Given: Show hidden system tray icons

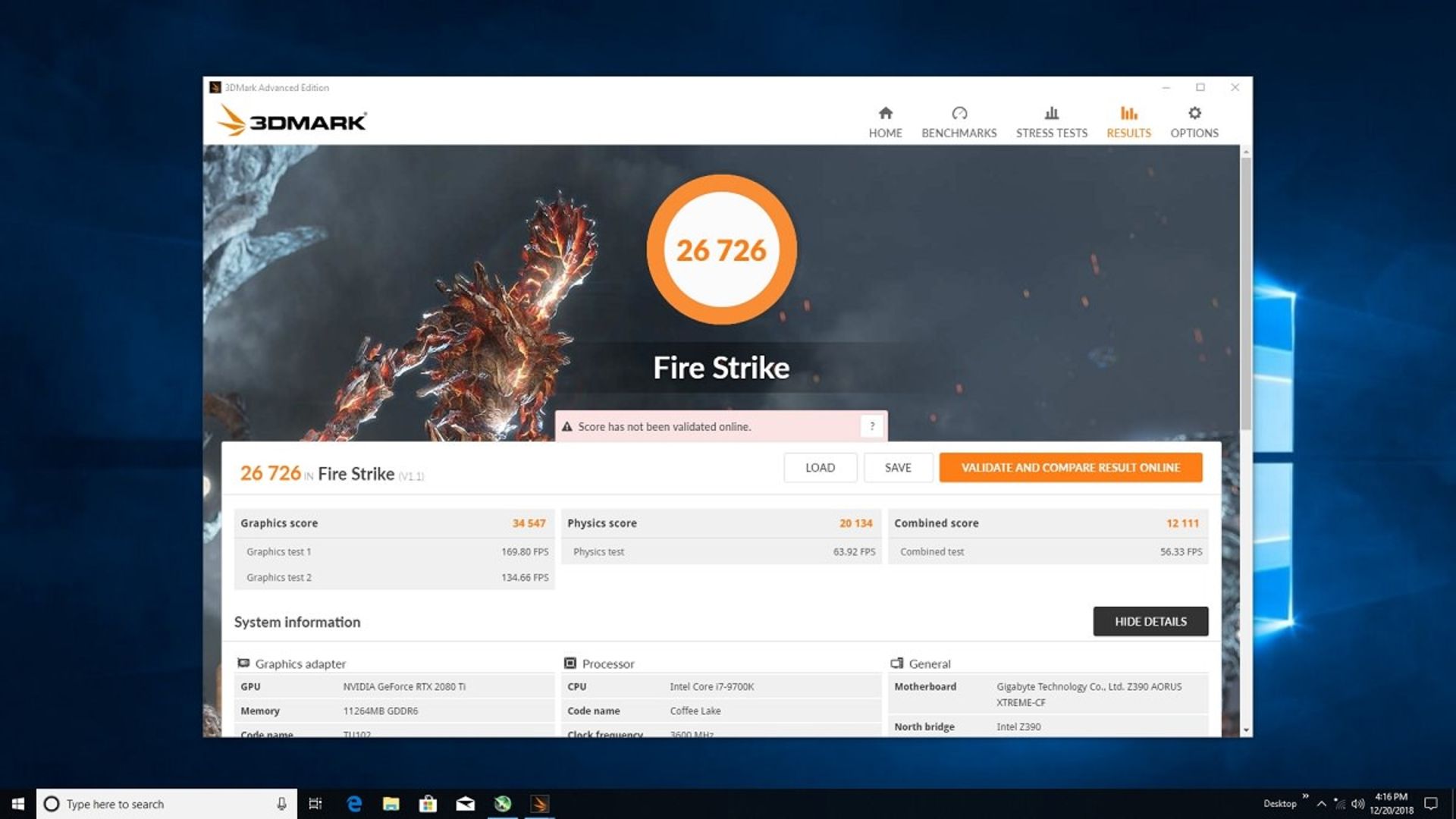Looking at the screenshot, I should point(1322,804).
